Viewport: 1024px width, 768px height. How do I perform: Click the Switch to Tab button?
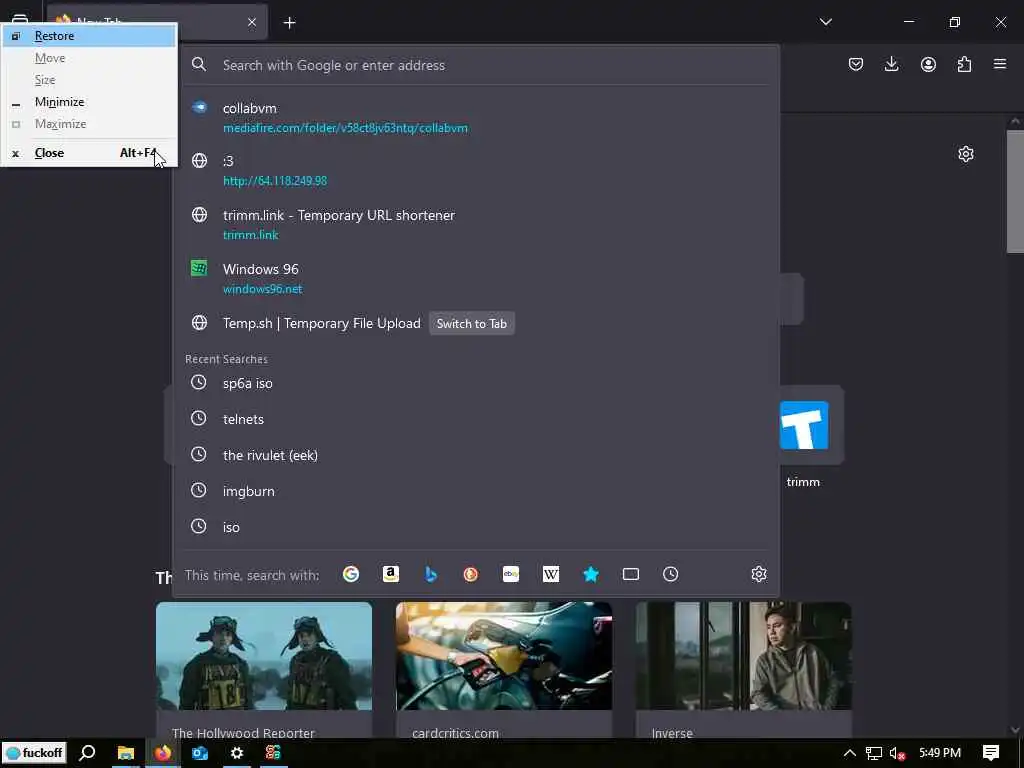click(x=472, y=324)
